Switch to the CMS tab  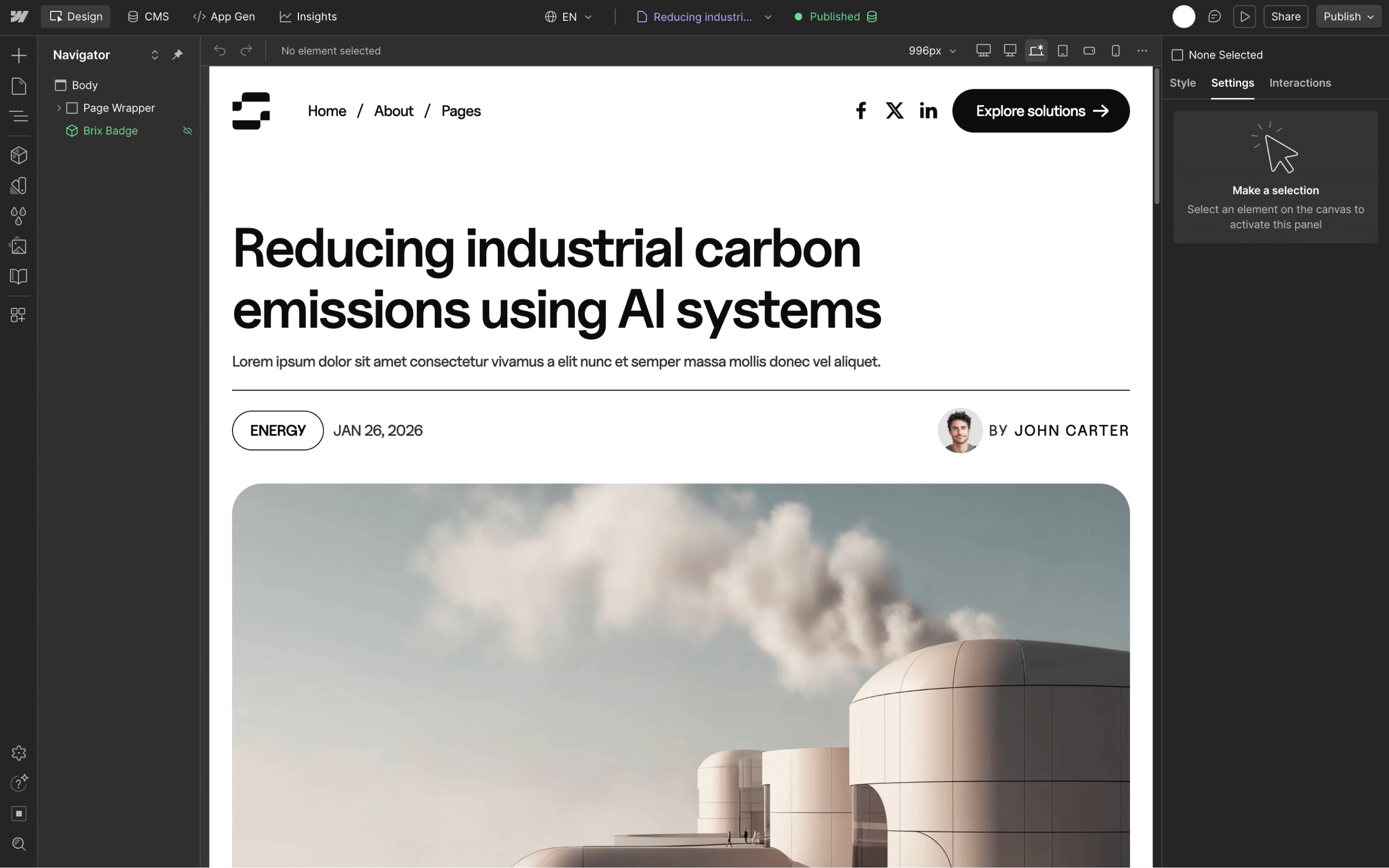(148, 16)
